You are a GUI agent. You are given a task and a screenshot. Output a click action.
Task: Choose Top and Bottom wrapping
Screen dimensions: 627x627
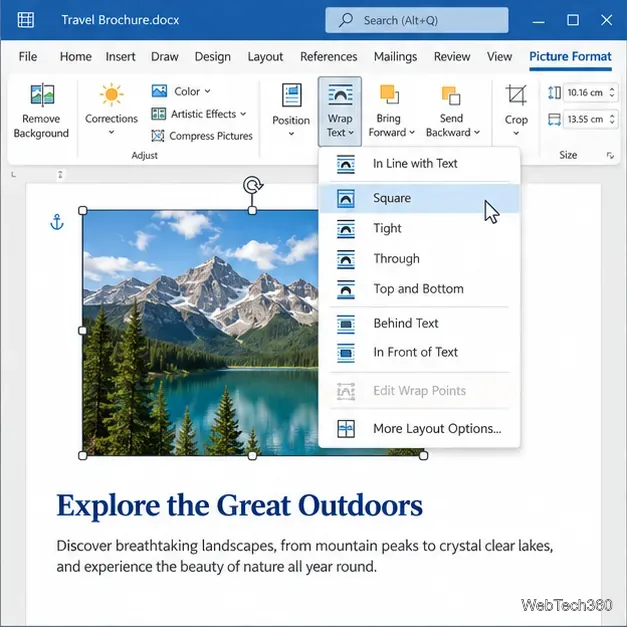[419, 290]
